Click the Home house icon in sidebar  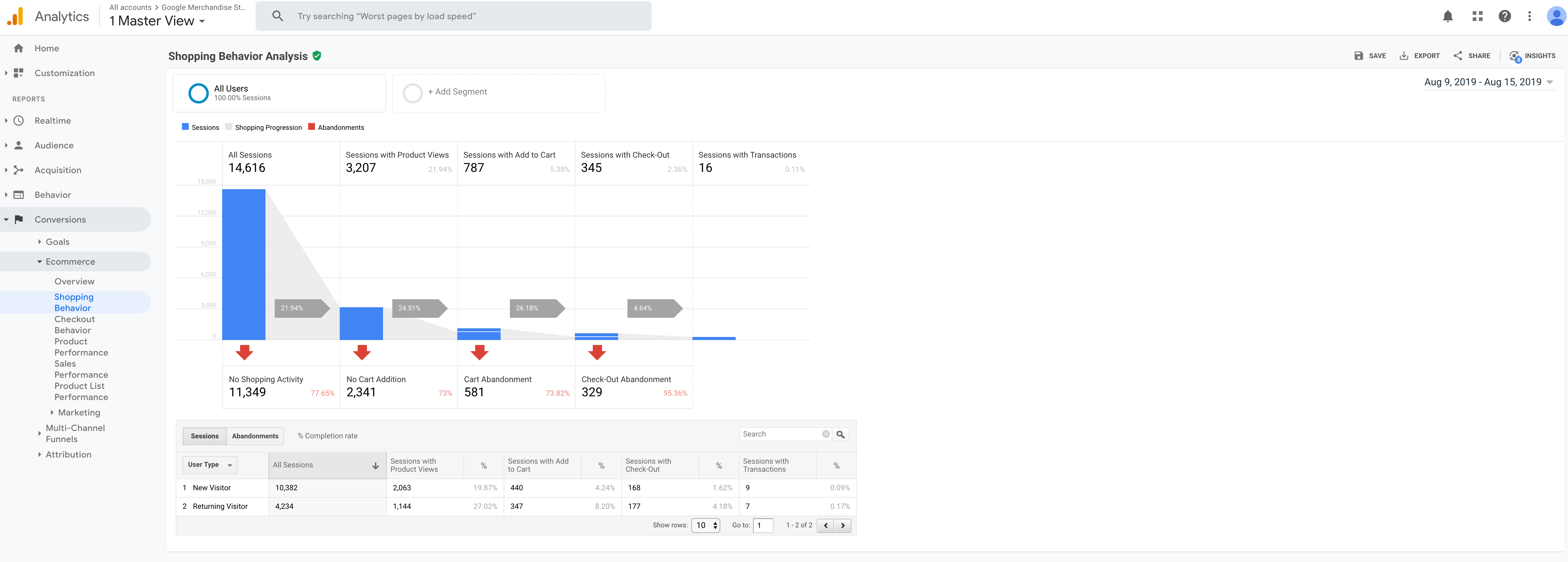pos(19,48)
